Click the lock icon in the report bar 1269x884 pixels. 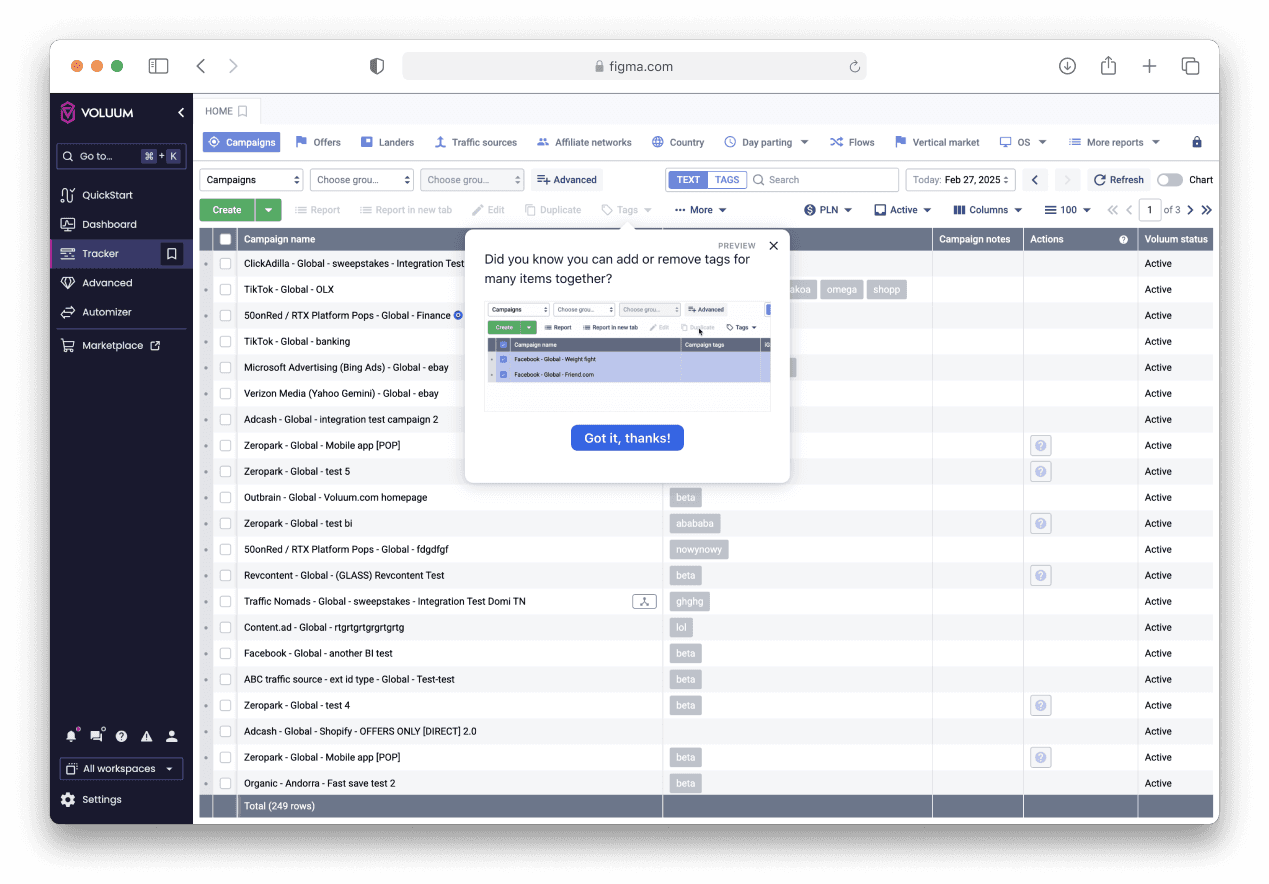(1197, 142)
